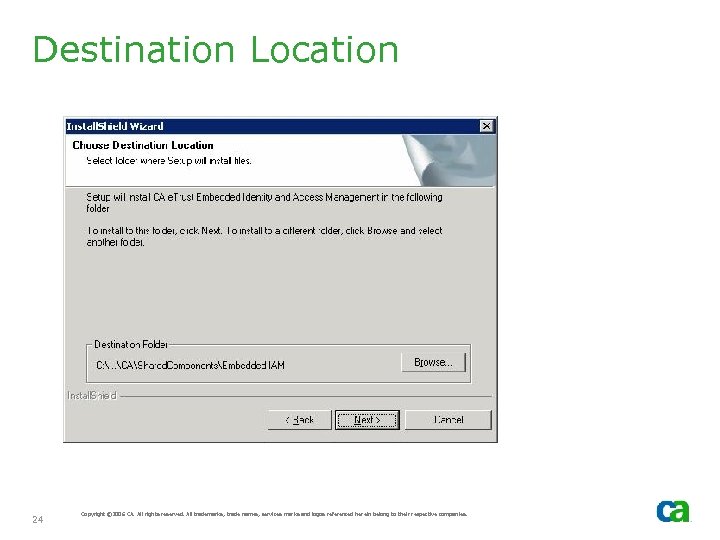Click the 'Setup will install CA eTrust' paragraph

[264, 202]
